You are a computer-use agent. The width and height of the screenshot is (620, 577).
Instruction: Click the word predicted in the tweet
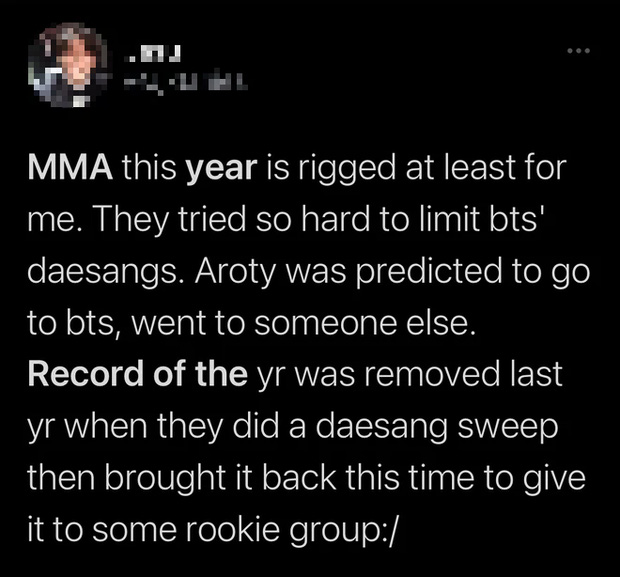pos(429,272)
